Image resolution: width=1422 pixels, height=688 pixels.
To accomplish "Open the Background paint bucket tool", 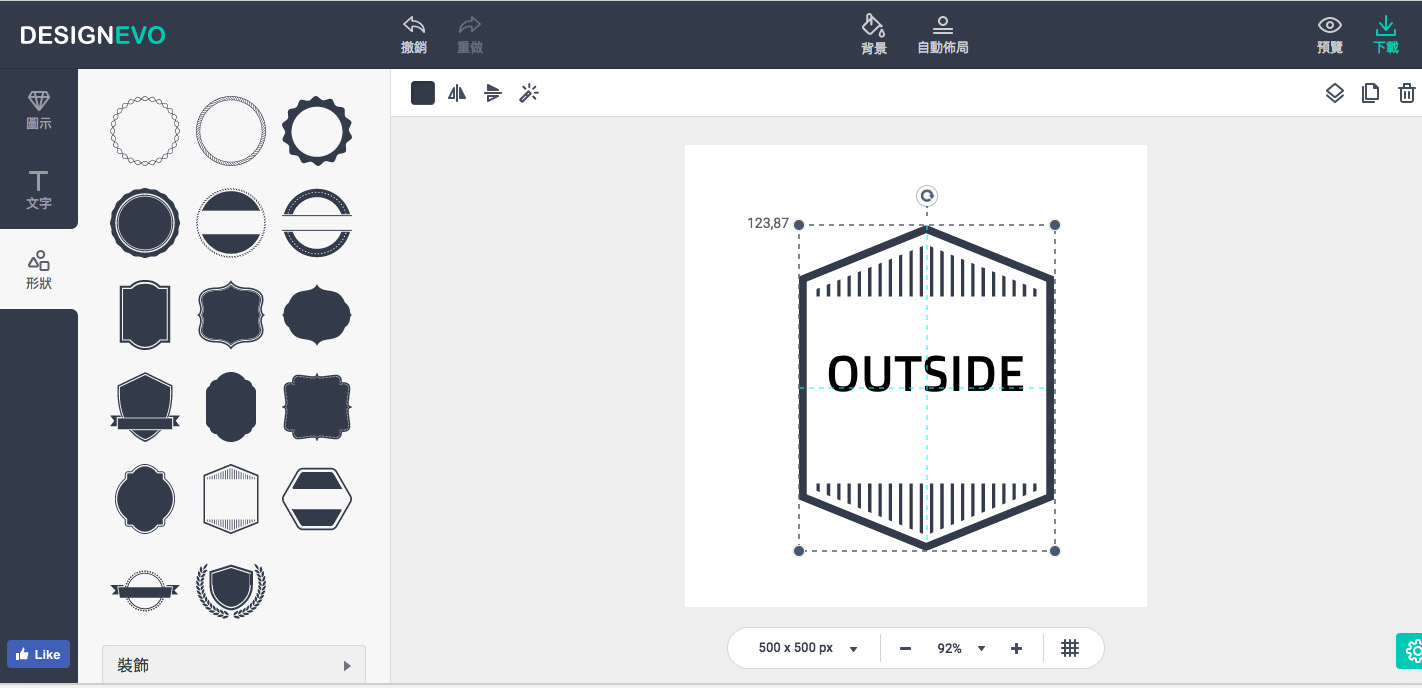I will pyautogui.click(x=873, y=26).
